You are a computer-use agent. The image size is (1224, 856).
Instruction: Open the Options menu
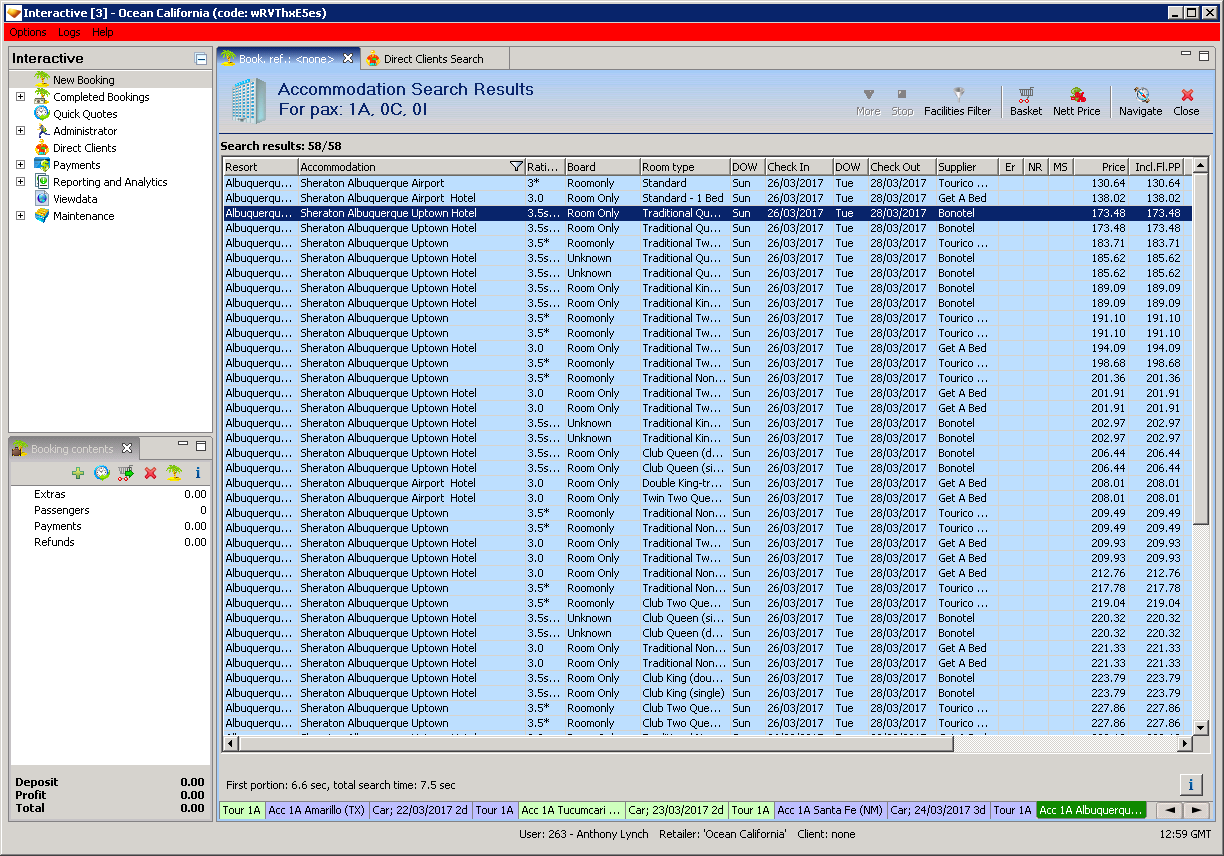[28, 32]
